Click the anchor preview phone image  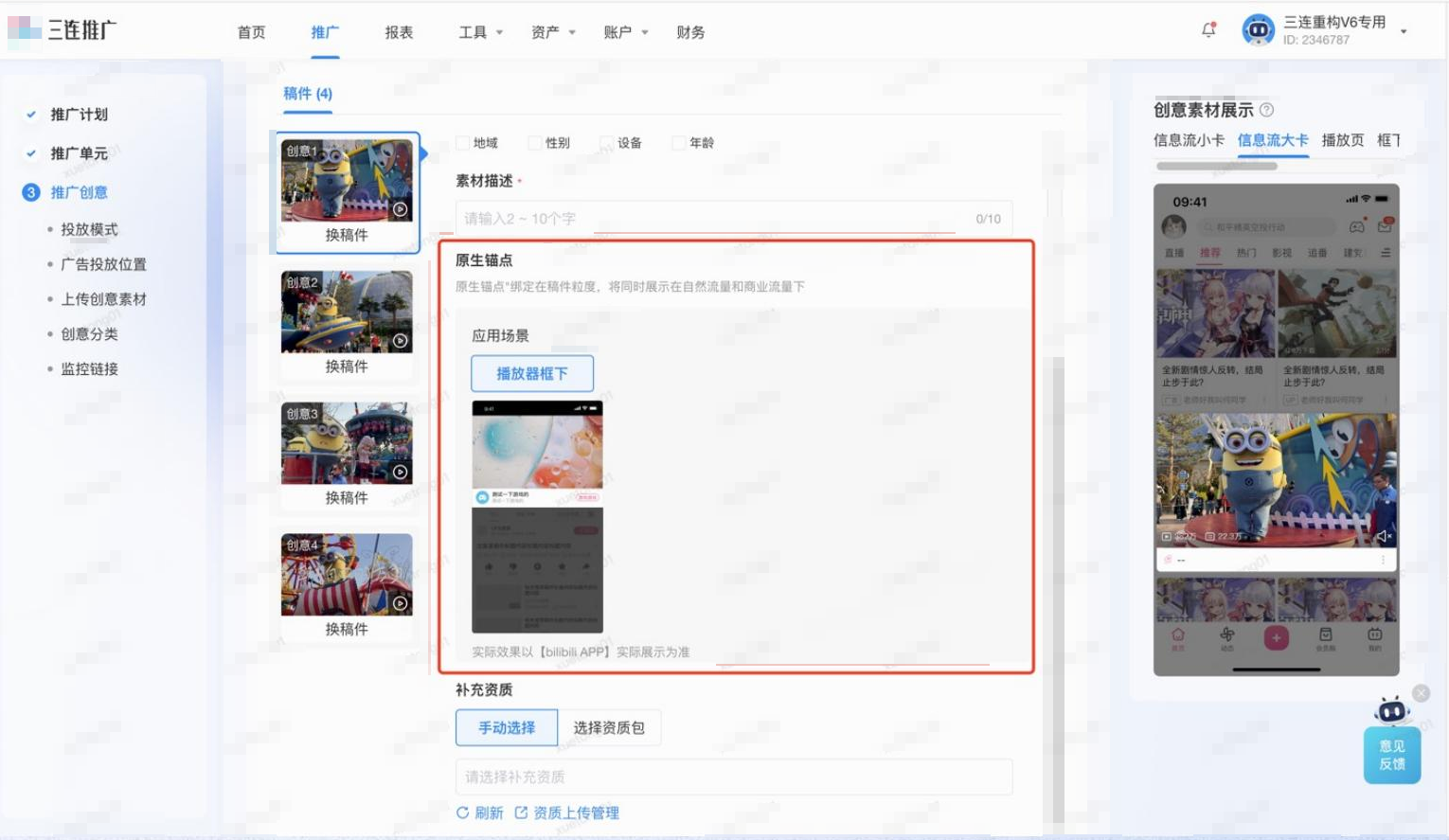(x=537, y=517)
